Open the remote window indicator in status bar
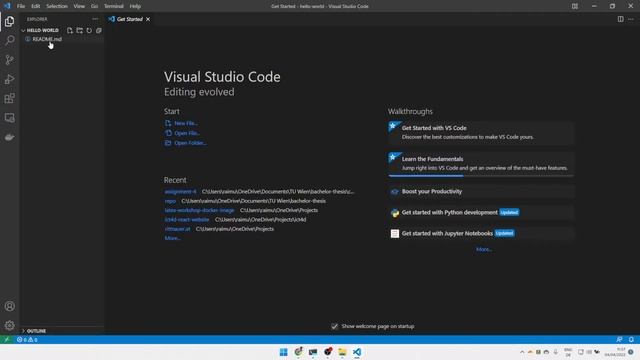Viewport: 640px width, 360px height. (7, 340)
